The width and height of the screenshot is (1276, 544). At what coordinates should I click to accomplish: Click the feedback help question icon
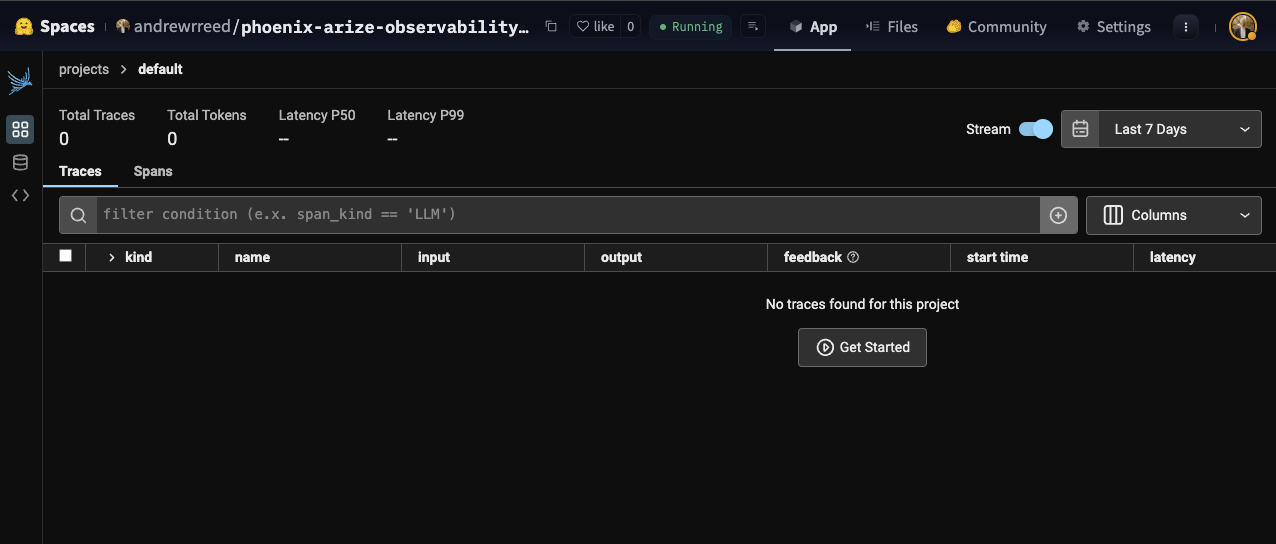click(853, 257)
